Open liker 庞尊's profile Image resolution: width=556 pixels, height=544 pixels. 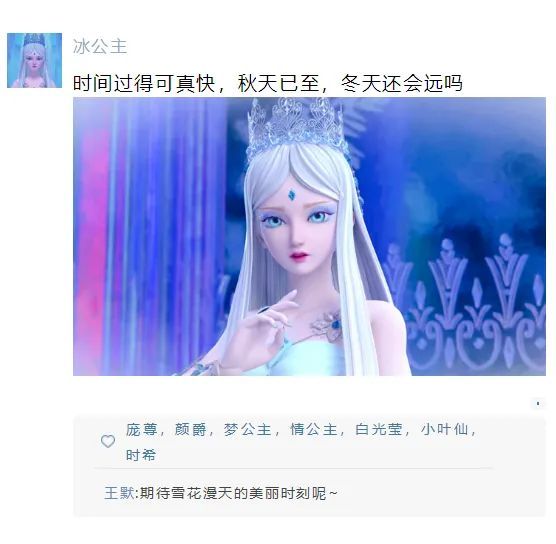click(x=141, y=429)
